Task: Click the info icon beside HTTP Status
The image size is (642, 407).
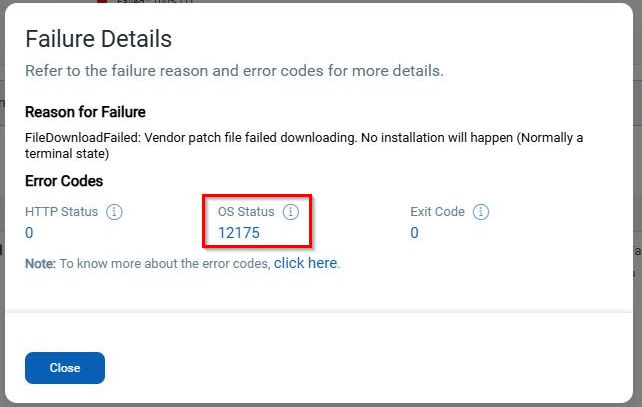Action: (114, 212)
